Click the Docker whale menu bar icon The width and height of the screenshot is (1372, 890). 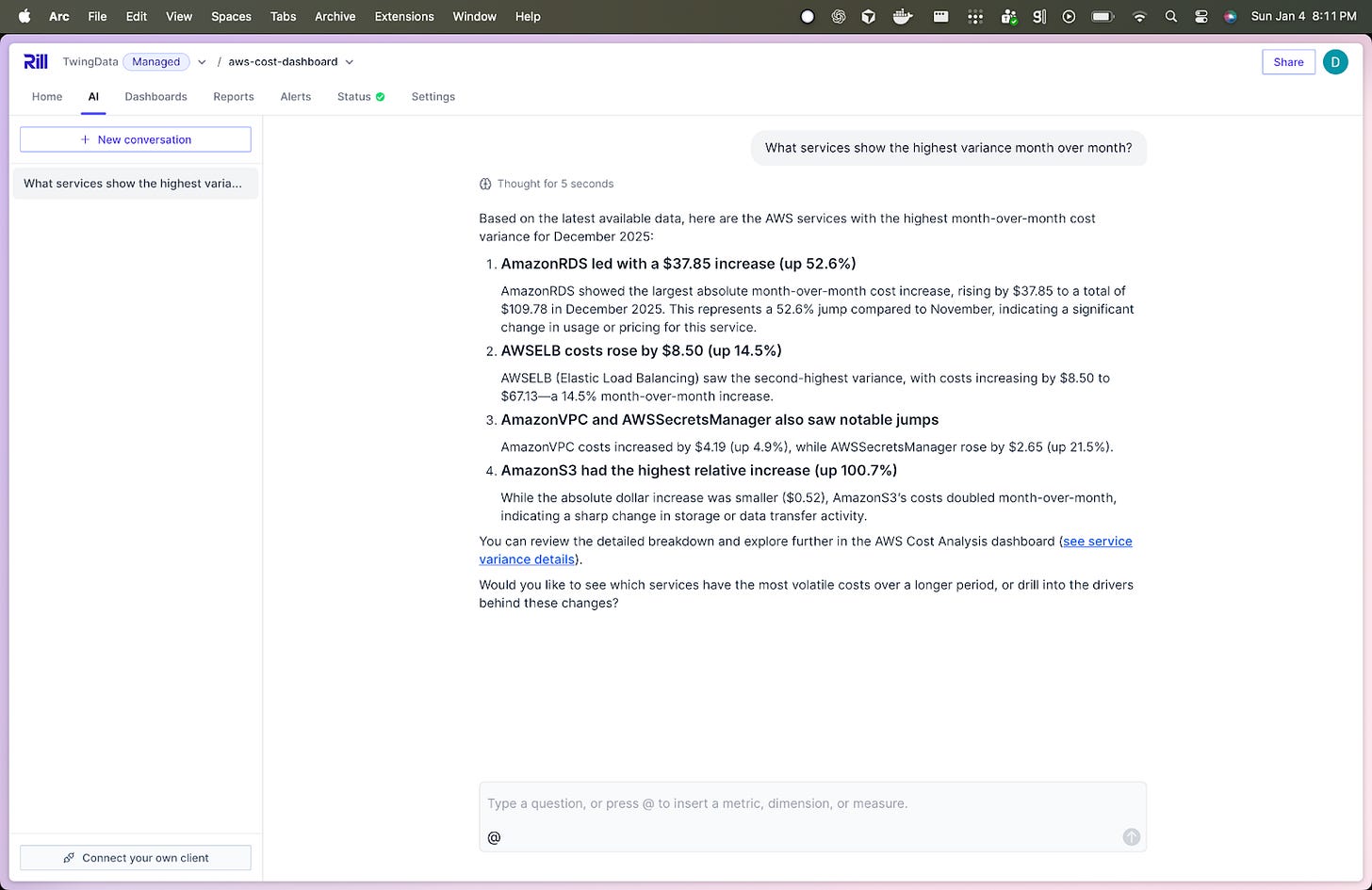[x=903, y=16]
